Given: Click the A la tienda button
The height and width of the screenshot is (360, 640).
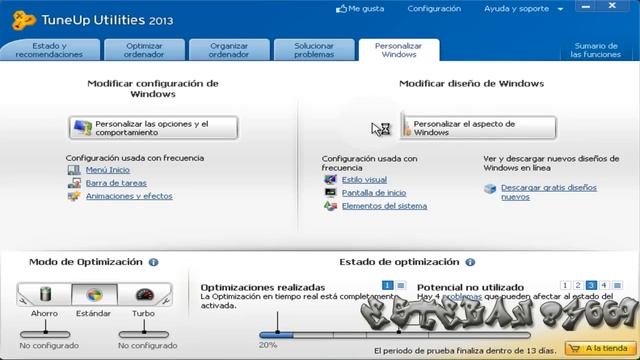Looking at the screenshot, I should coord(600,348).
